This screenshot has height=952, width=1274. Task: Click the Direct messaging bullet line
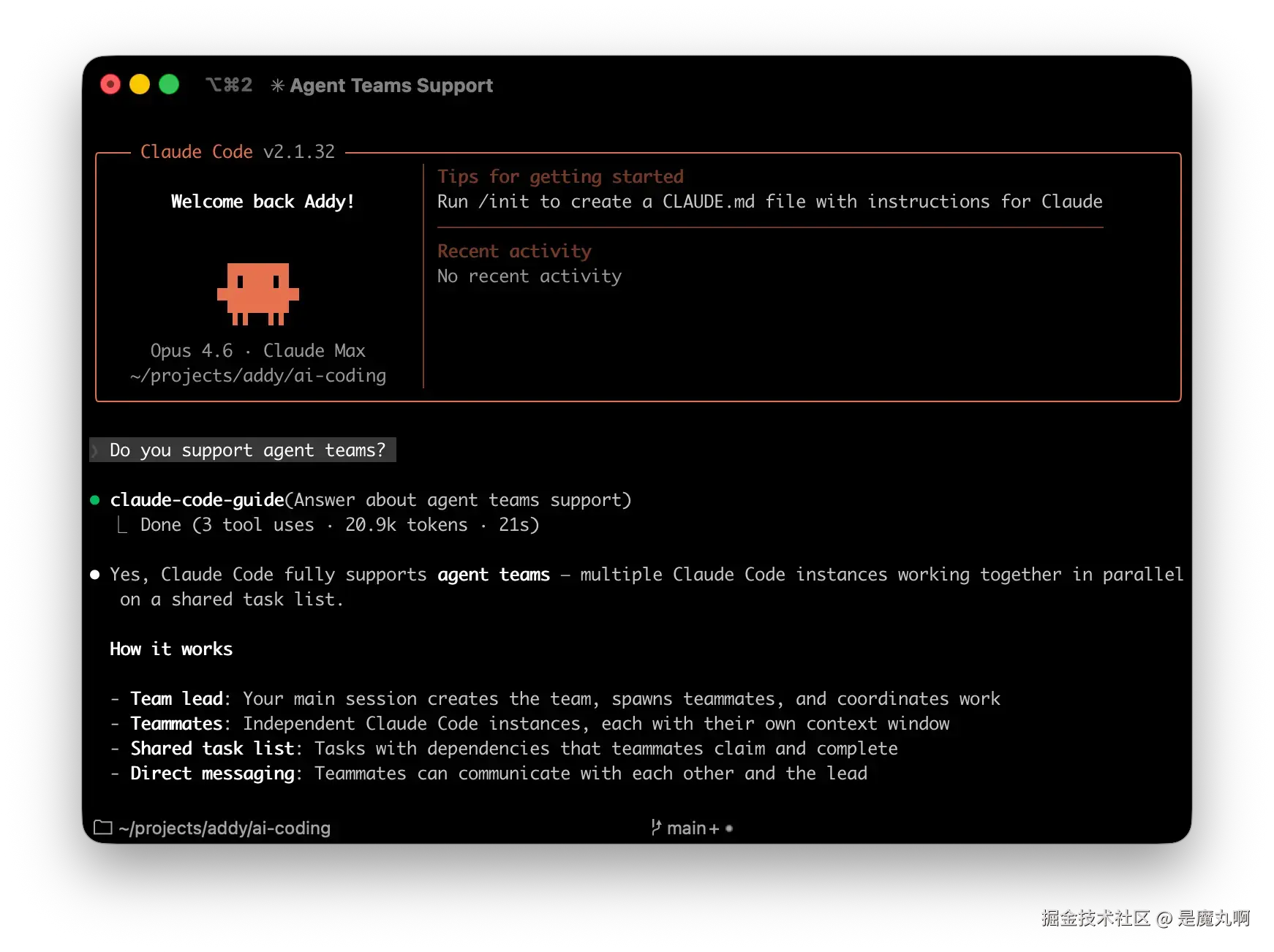point(489,774)
